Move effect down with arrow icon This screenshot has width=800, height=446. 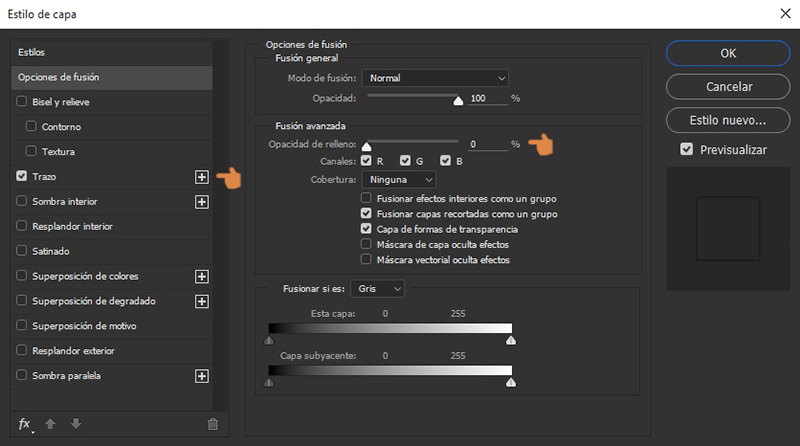coord(76,424)
